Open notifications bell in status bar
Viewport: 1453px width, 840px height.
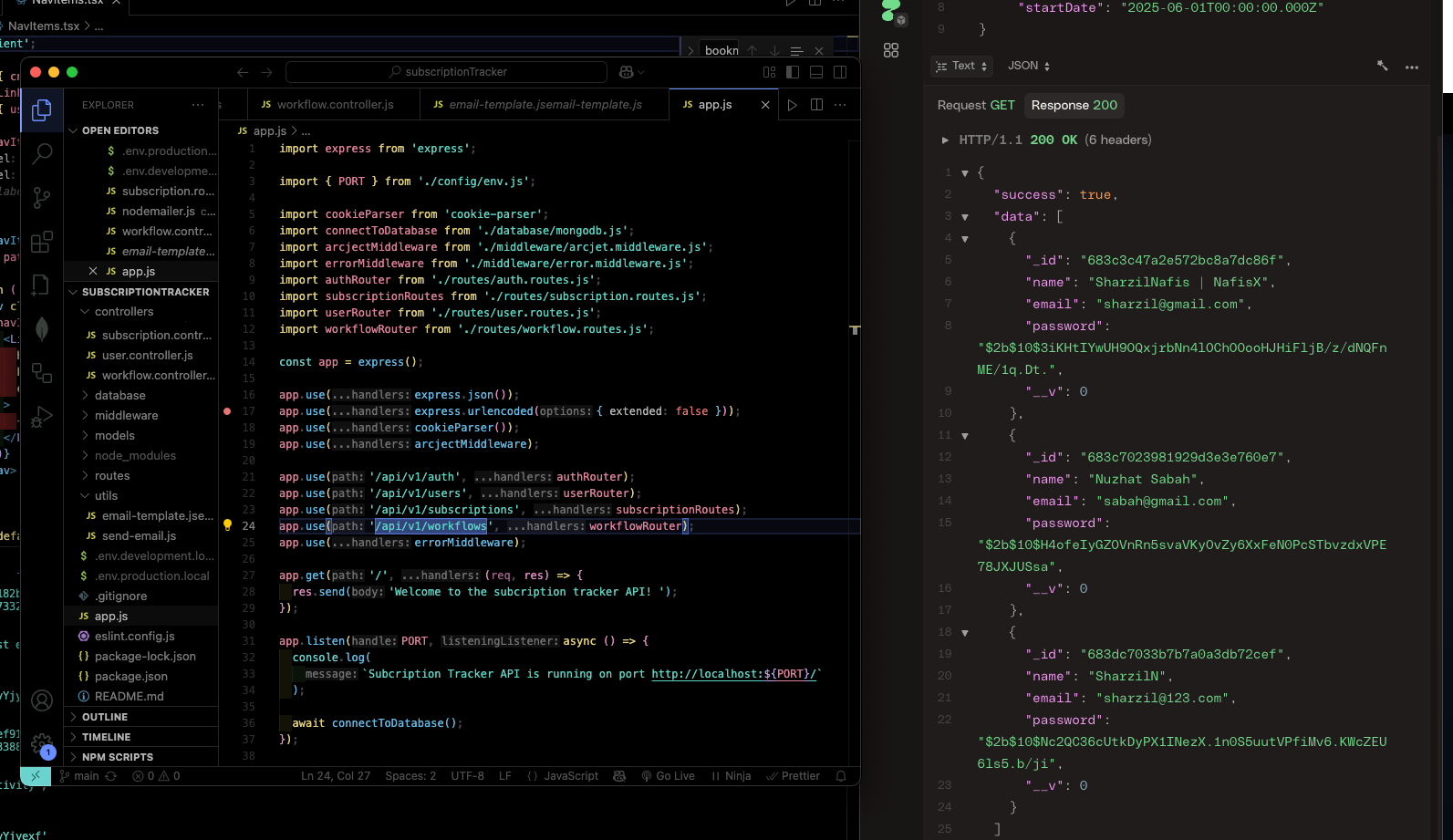[x=841, y=776]
